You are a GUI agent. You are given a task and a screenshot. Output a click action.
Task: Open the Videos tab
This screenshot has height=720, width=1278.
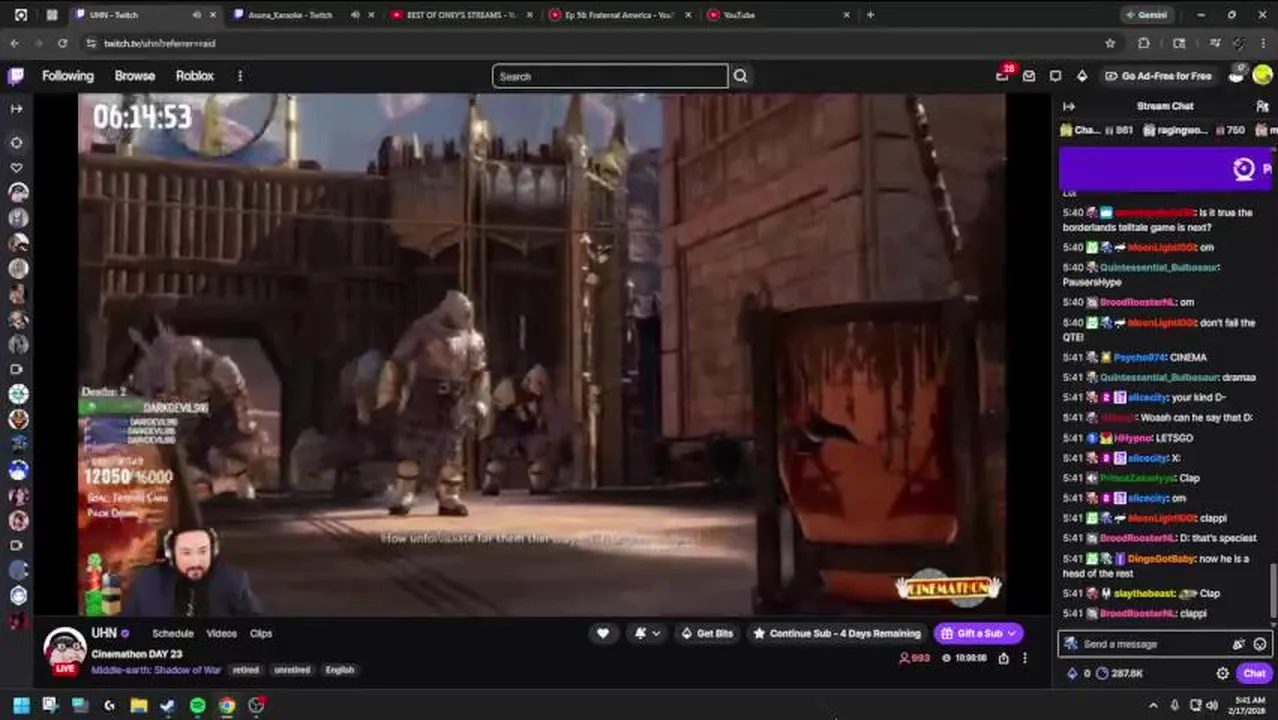click(221, 633)
